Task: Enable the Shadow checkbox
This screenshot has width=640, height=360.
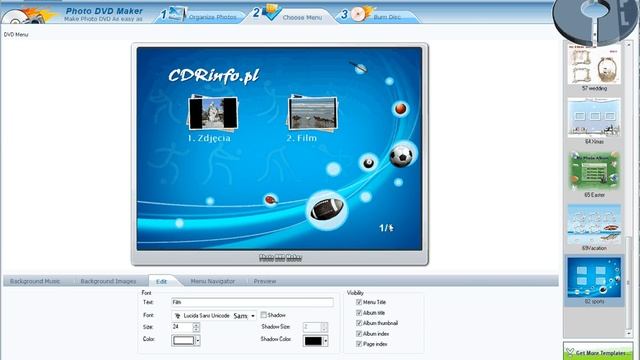Action: pos(264,315)
